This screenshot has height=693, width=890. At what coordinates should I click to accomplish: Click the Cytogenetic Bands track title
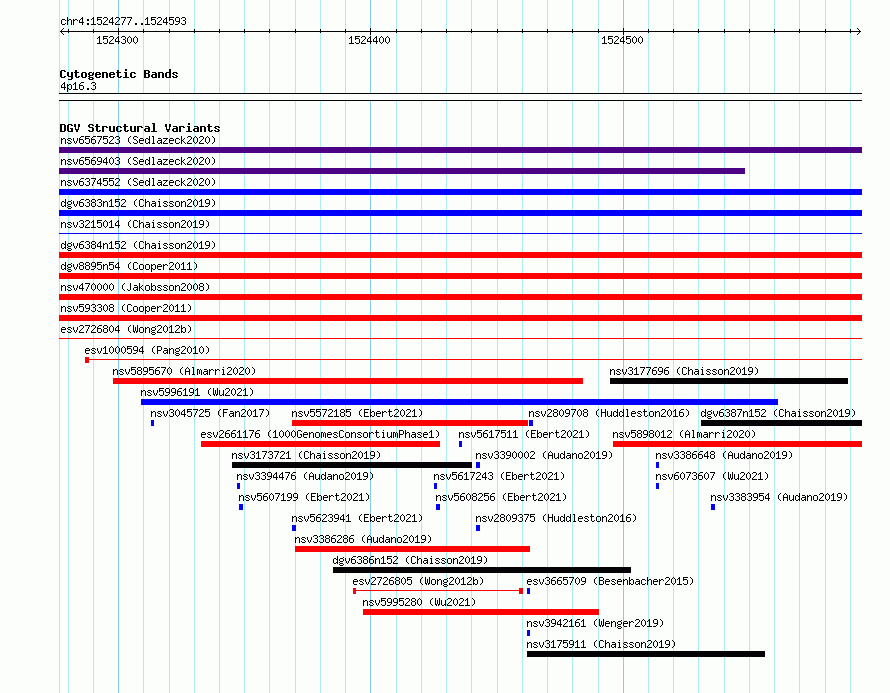click(119, 74)
